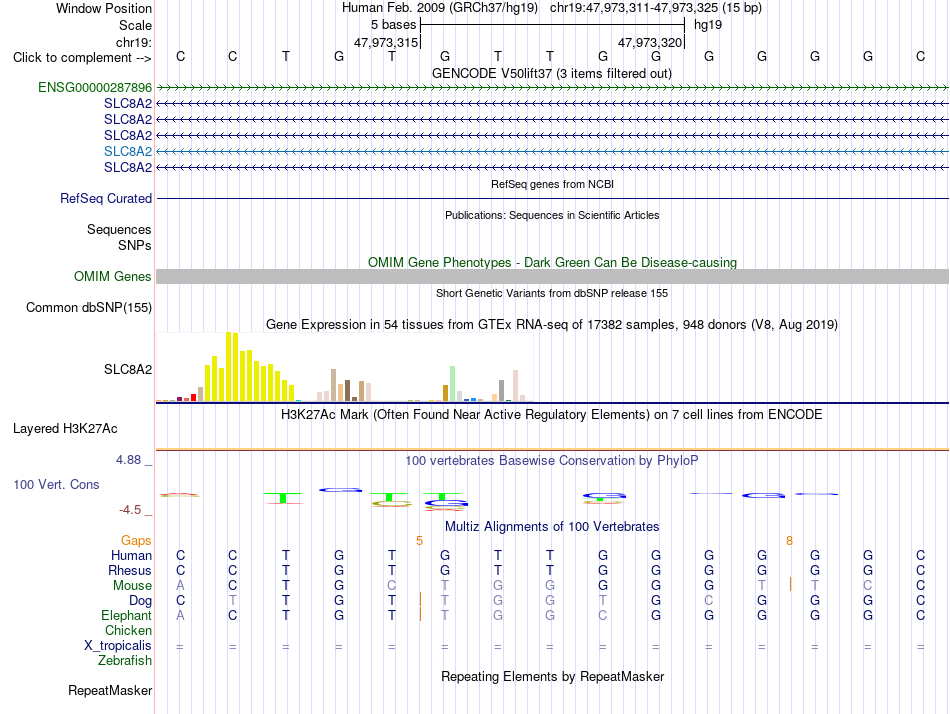This screenshot has height=714, width=950.
Task: Click 'Human Feb. 2009 (GRCh37/hg19)' assembly text
Action: coord(440,8)
